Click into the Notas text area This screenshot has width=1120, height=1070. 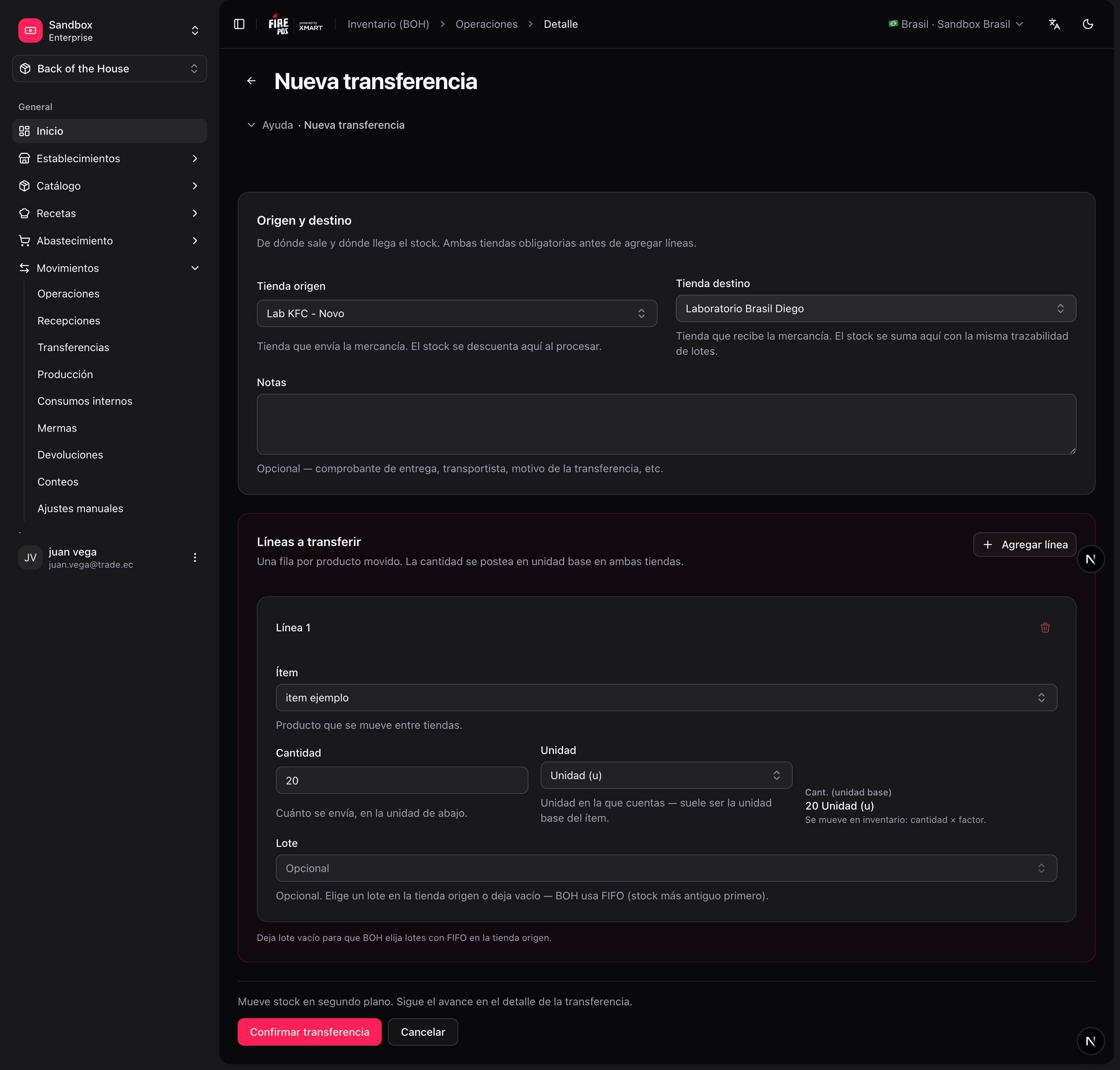[666, 424]
